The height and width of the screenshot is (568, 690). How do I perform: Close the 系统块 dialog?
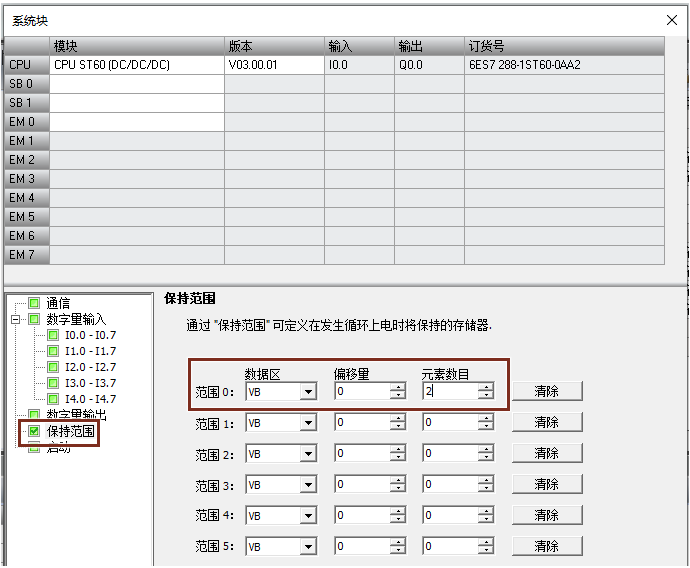pyautogui.click(x=672, y=20)
